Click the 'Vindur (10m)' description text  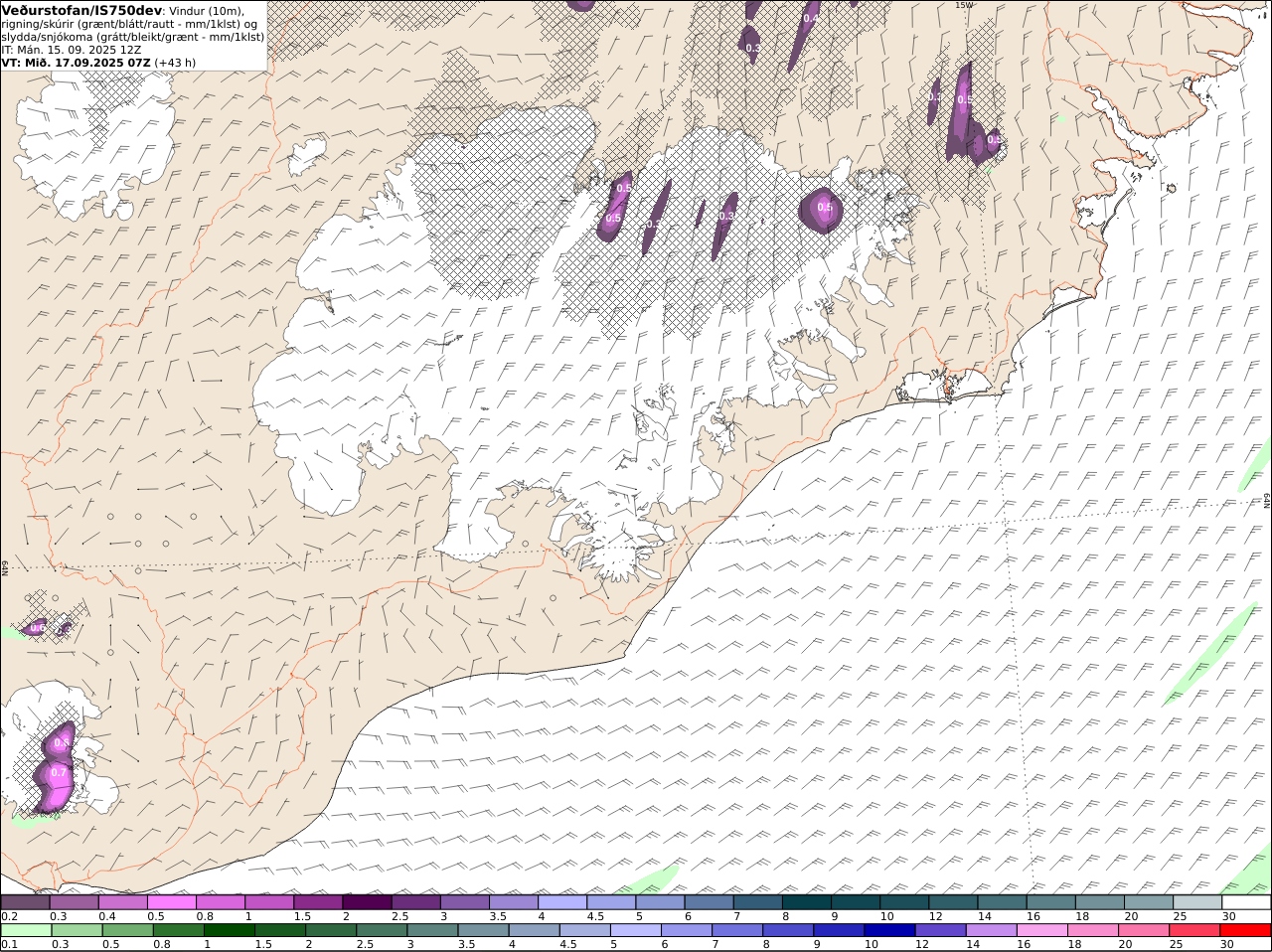[x=207, y=10]
